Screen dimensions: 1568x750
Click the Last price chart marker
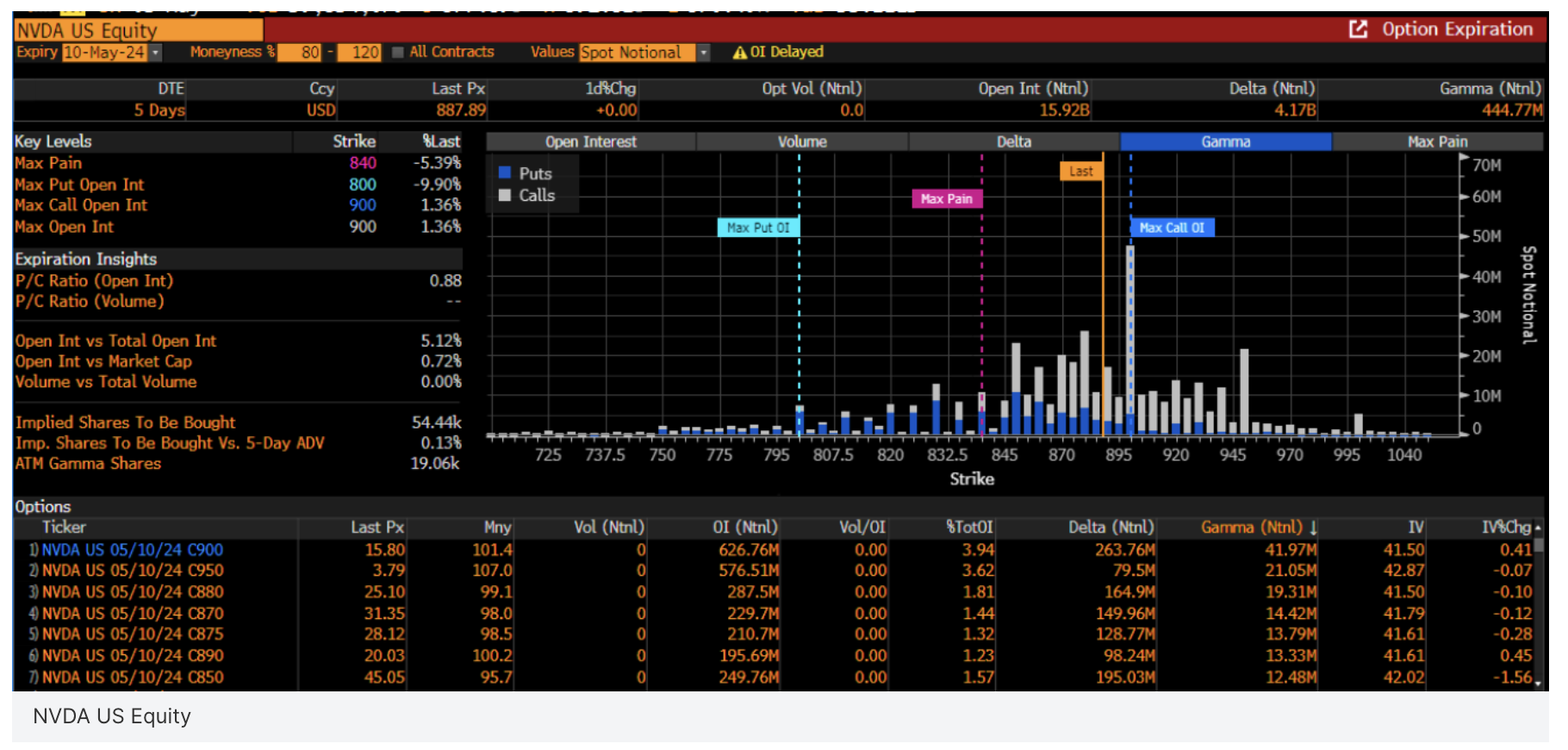tap(1080, 172)
